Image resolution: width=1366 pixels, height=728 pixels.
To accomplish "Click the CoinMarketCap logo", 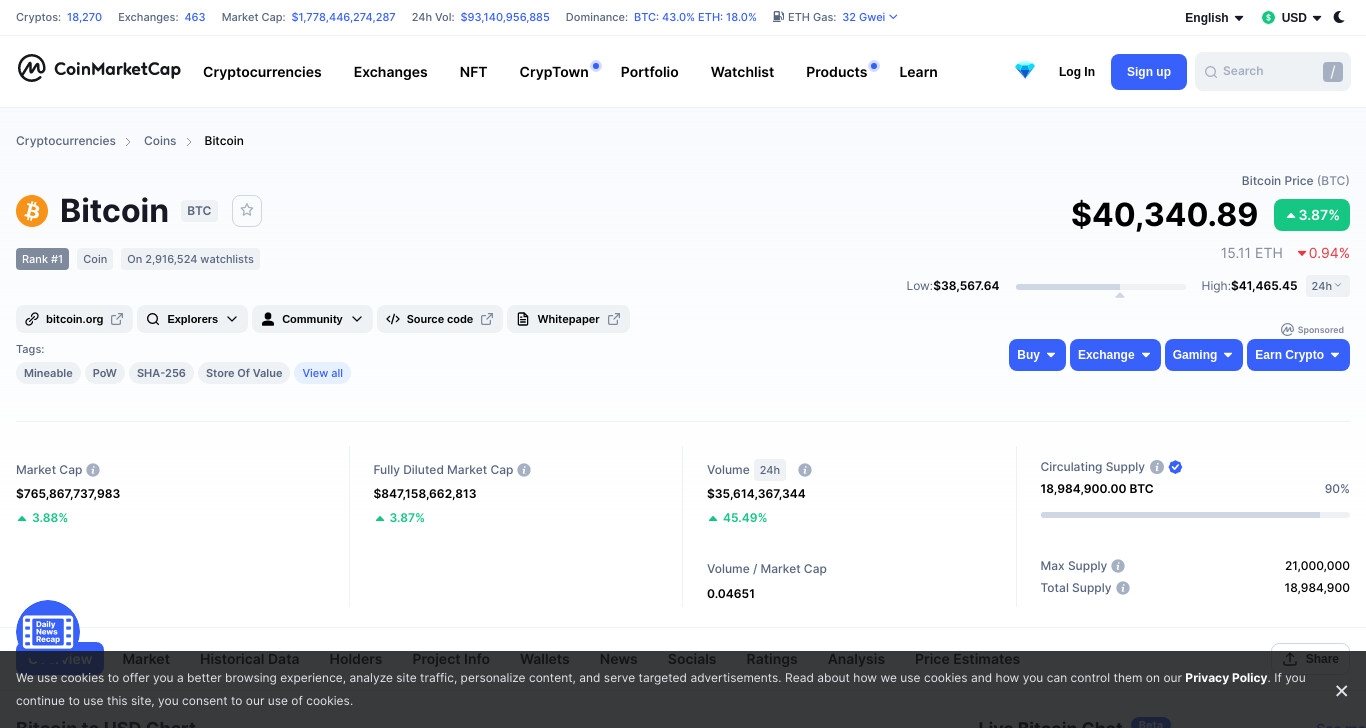I will pyautogui.click(x=99, y=69).
